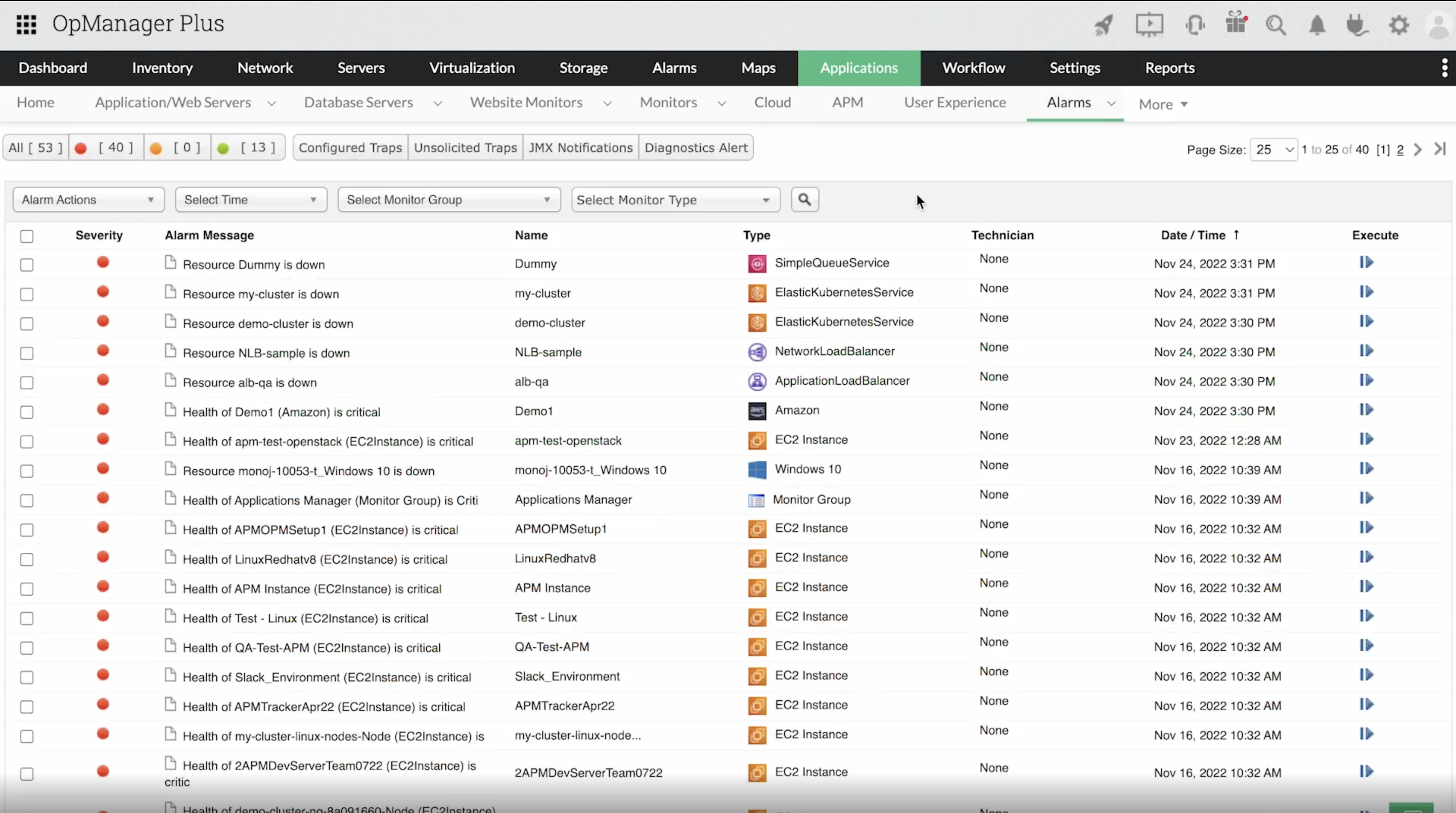Click the header search magnifier icon

point(1276,25)
